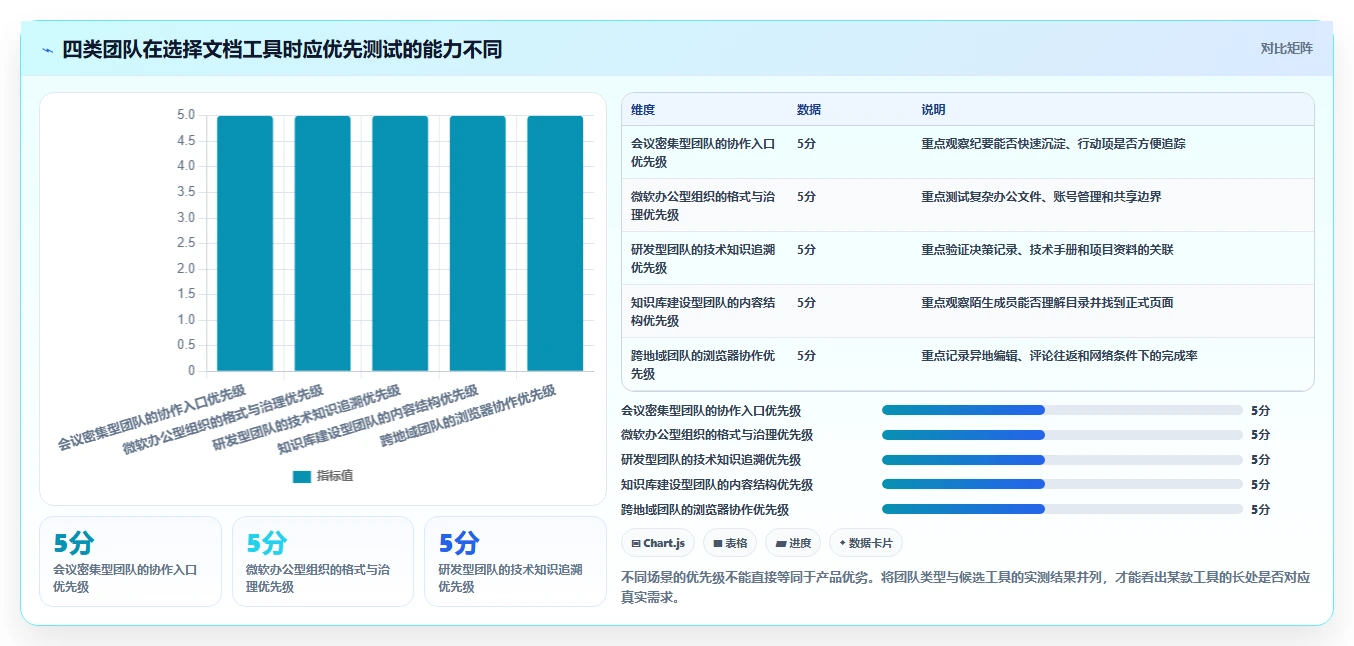Click the first chart bar for 会议密集型团队
Viewport: 1354px width, 646px height.
[x=245, y=243]
